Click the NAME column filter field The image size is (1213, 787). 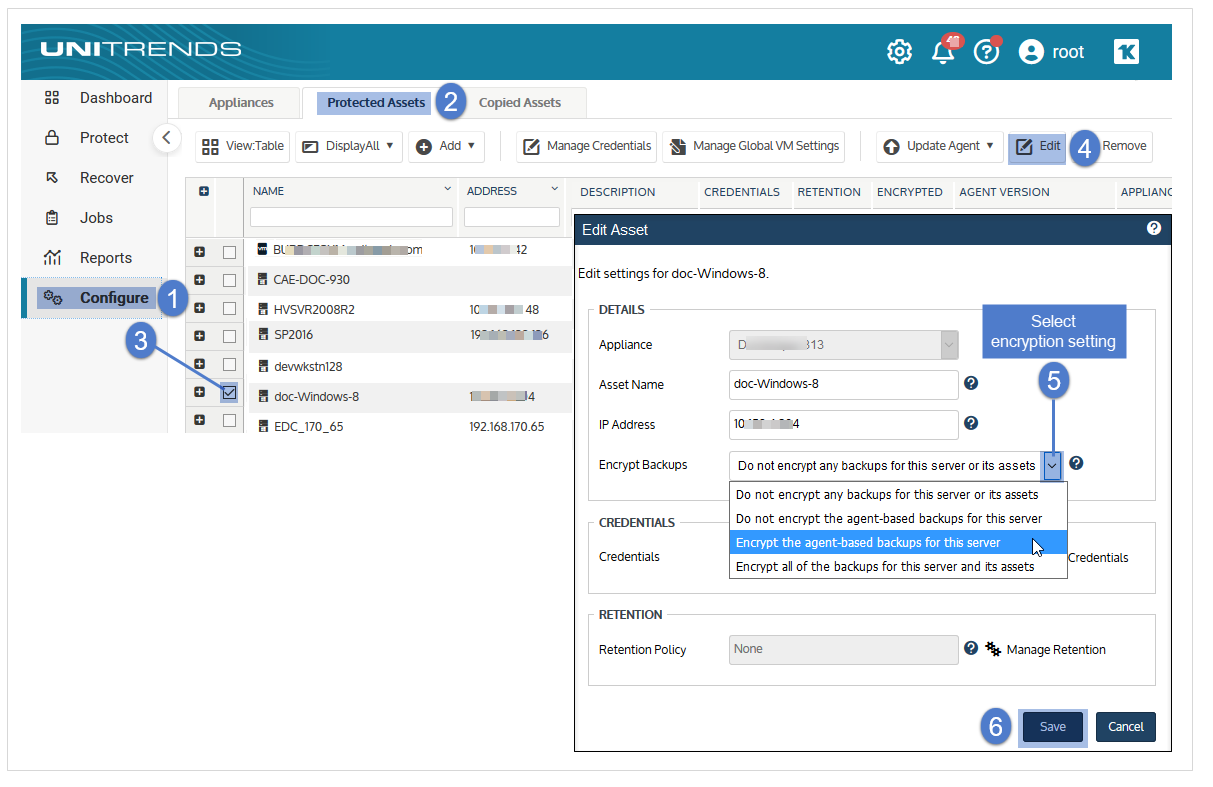coord(351,217)
